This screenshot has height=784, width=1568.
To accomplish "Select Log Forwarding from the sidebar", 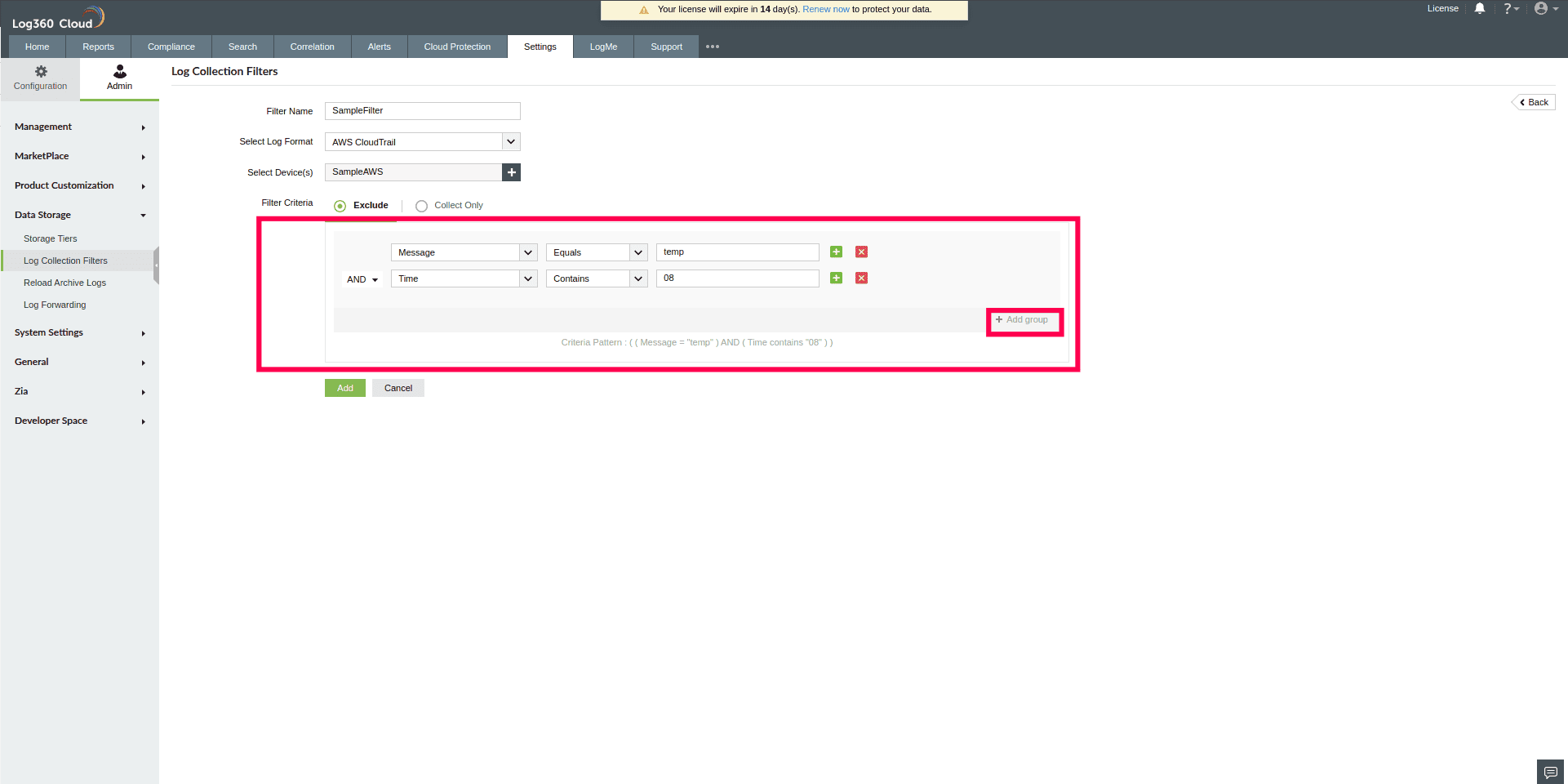I will click(54, 305).
